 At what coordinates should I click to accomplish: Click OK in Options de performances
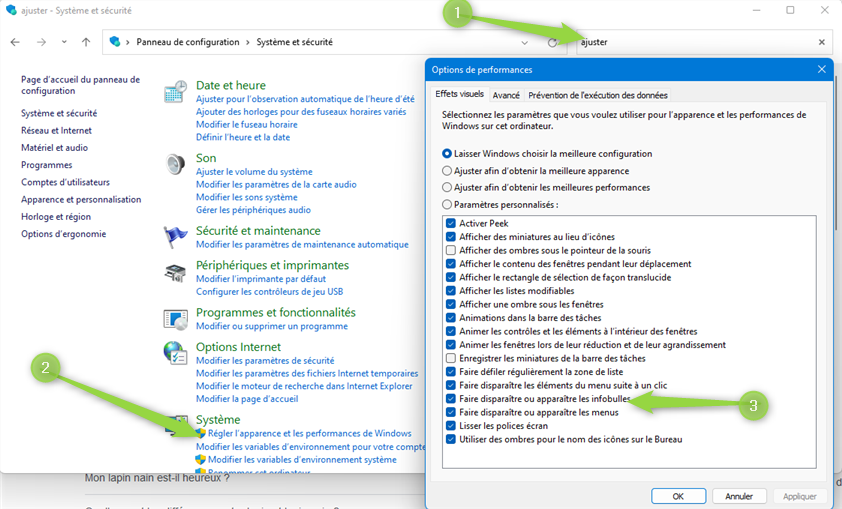tap(678, 496)
